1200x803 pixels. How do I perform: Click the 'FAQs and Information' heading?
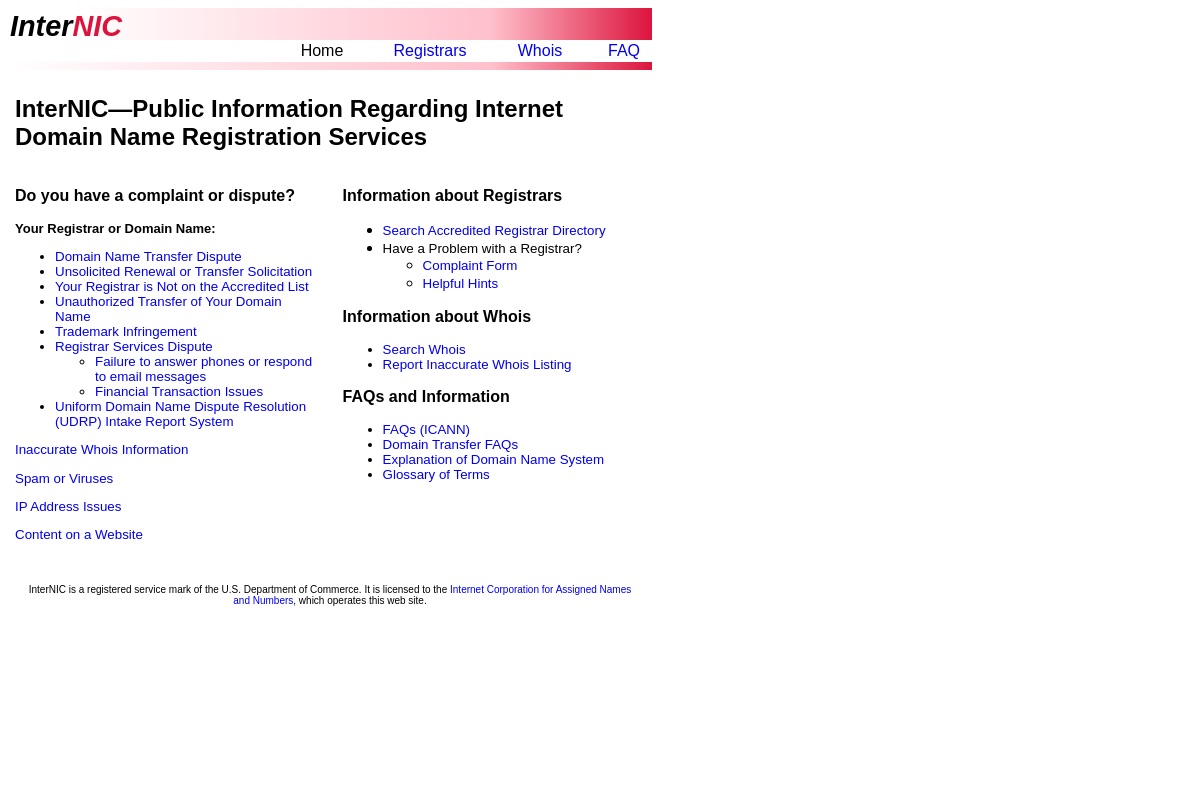[x=426, y=397]
